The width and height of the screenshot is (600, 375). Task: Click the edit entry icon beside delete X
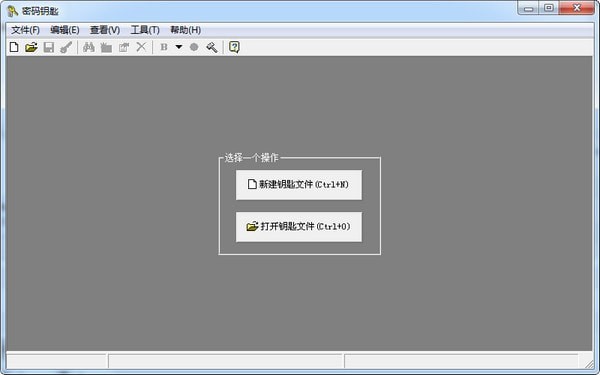(x=124, y=47)
